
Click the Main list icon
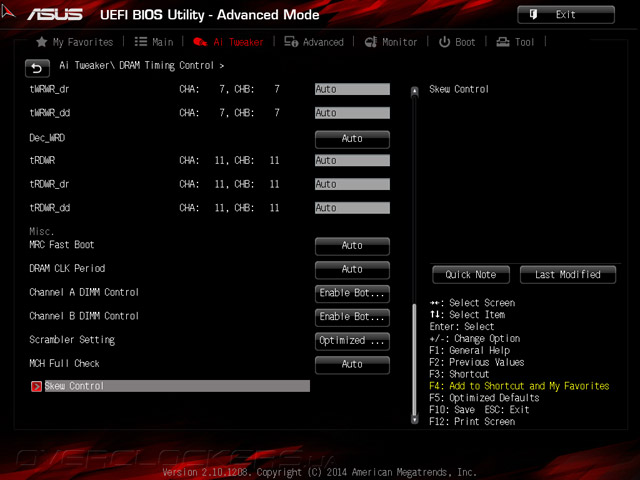click(x=141, y=42)
